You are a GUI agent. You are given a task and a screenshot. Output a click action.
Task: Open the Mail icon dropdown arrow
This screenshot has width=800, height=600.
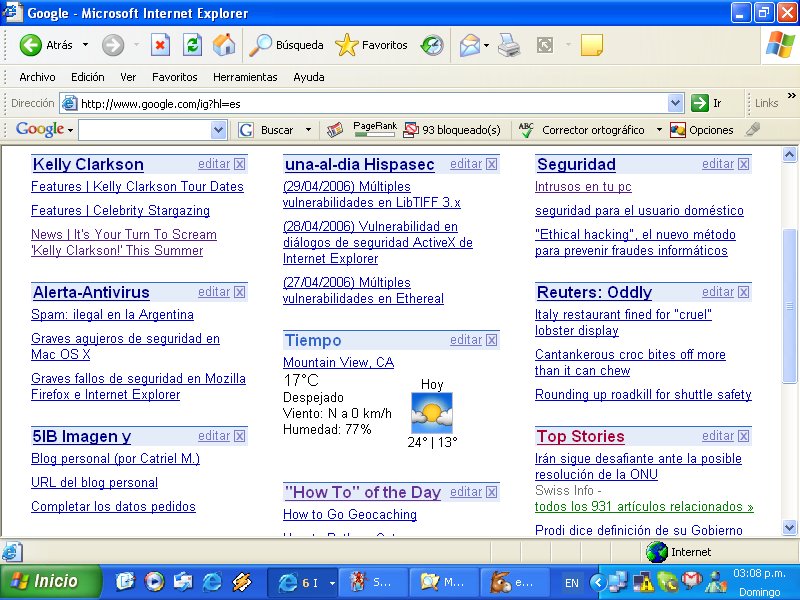(x=486, y=45)
